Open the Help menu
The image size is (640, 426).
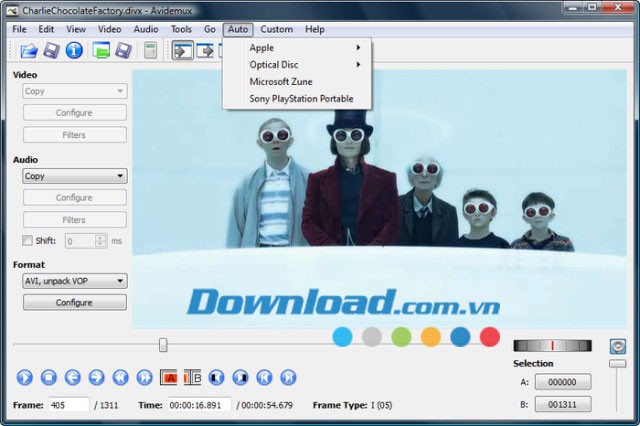point(315,29)
